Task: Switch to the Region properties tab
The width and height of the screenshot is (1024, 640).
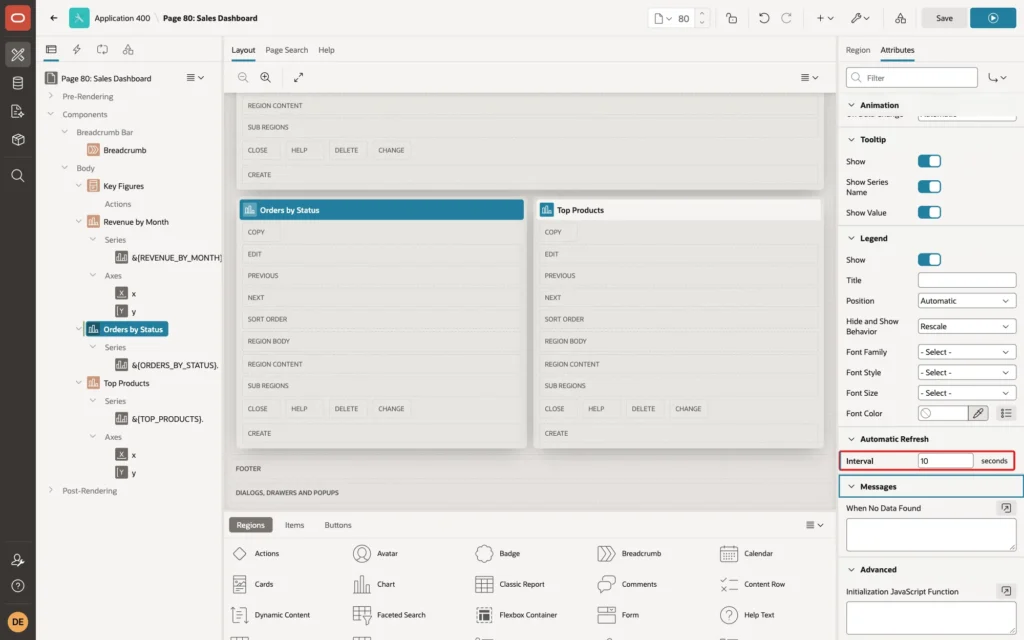Action: (857, 50)
